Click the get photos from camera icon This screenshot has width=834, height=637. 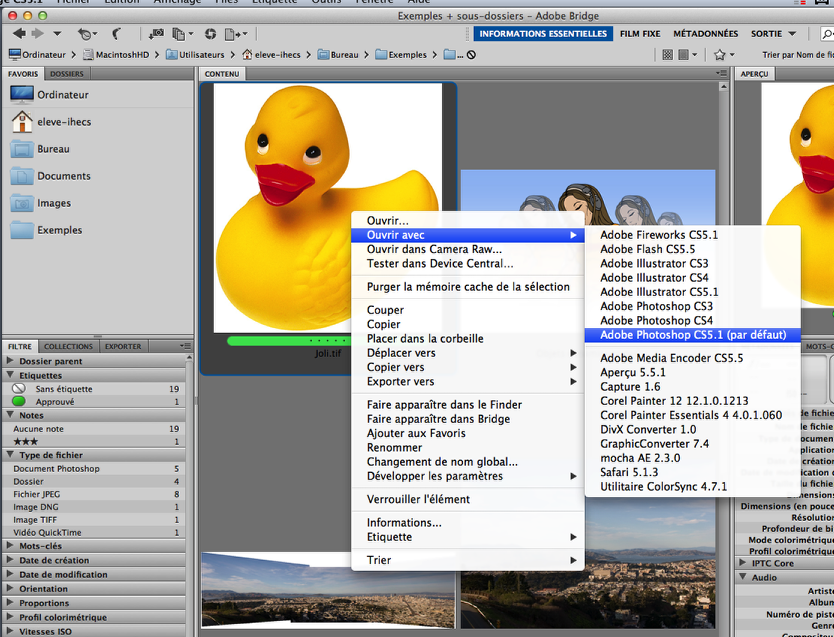point(156,34)
